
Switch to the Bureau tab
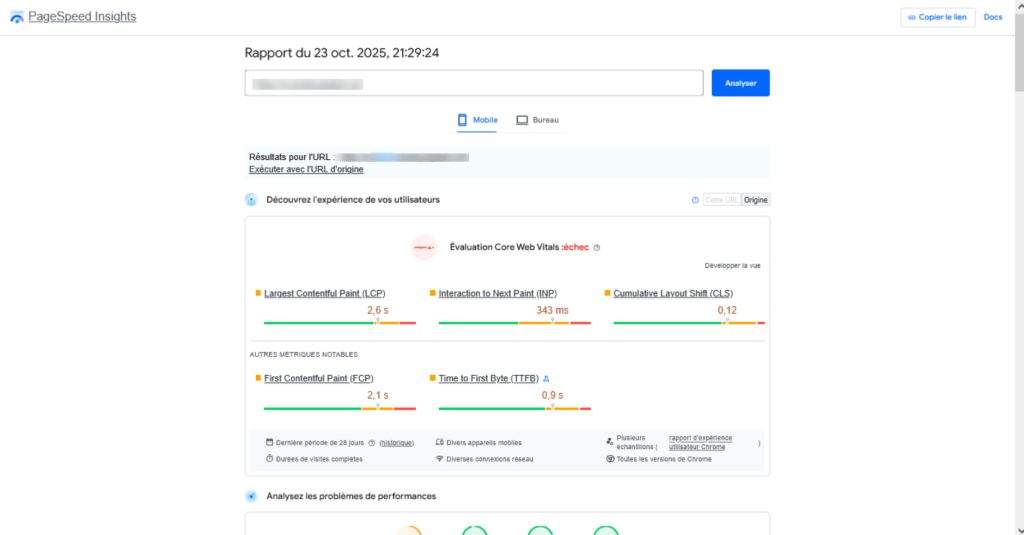pyautogui.click(x=537, y=120)
